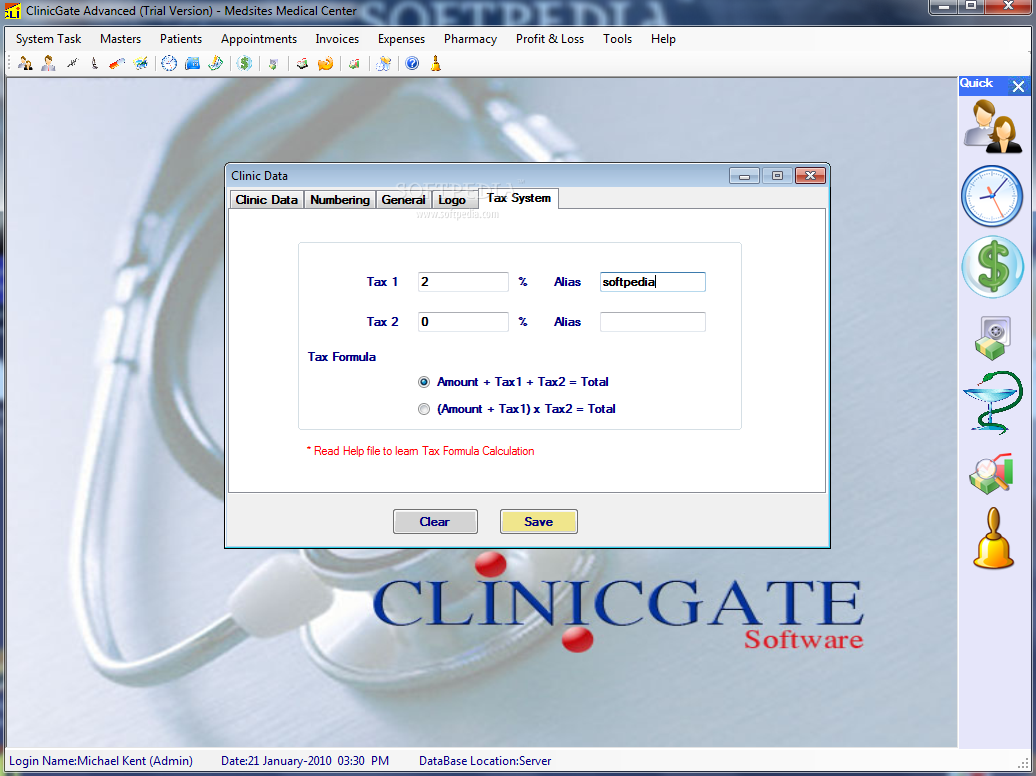This screenshot has height=776, width=1036.
Task: Open the System Task menu
Action: coord(48,39)
